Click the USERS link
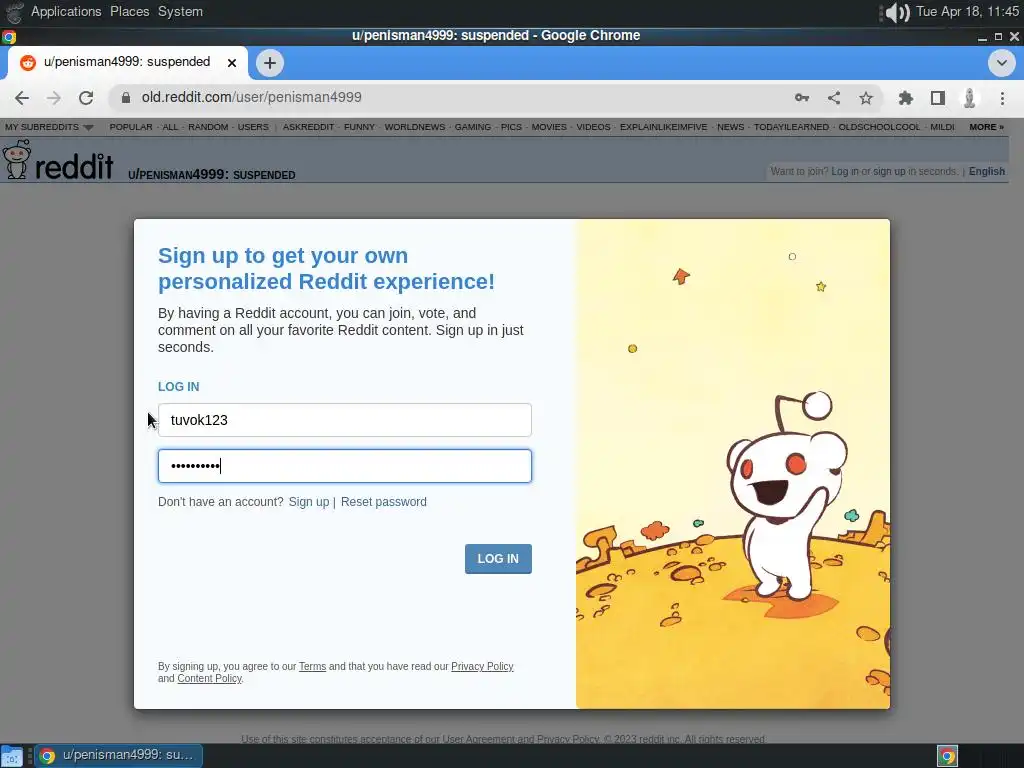The height and width of the screenshot is (768, 1024). pos(253,127)
